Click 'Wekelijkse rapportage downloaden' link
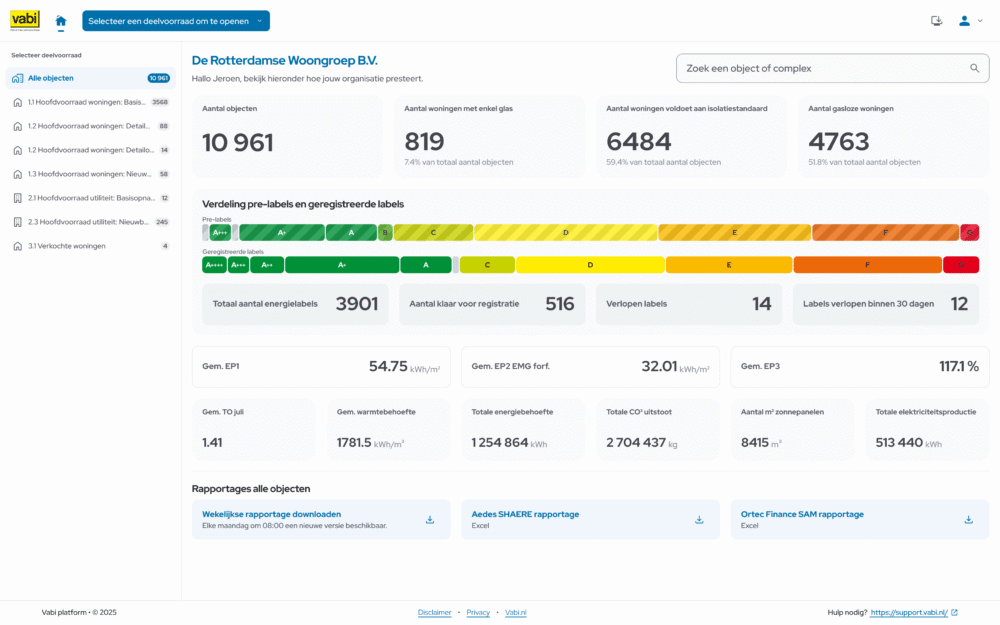 272,514
